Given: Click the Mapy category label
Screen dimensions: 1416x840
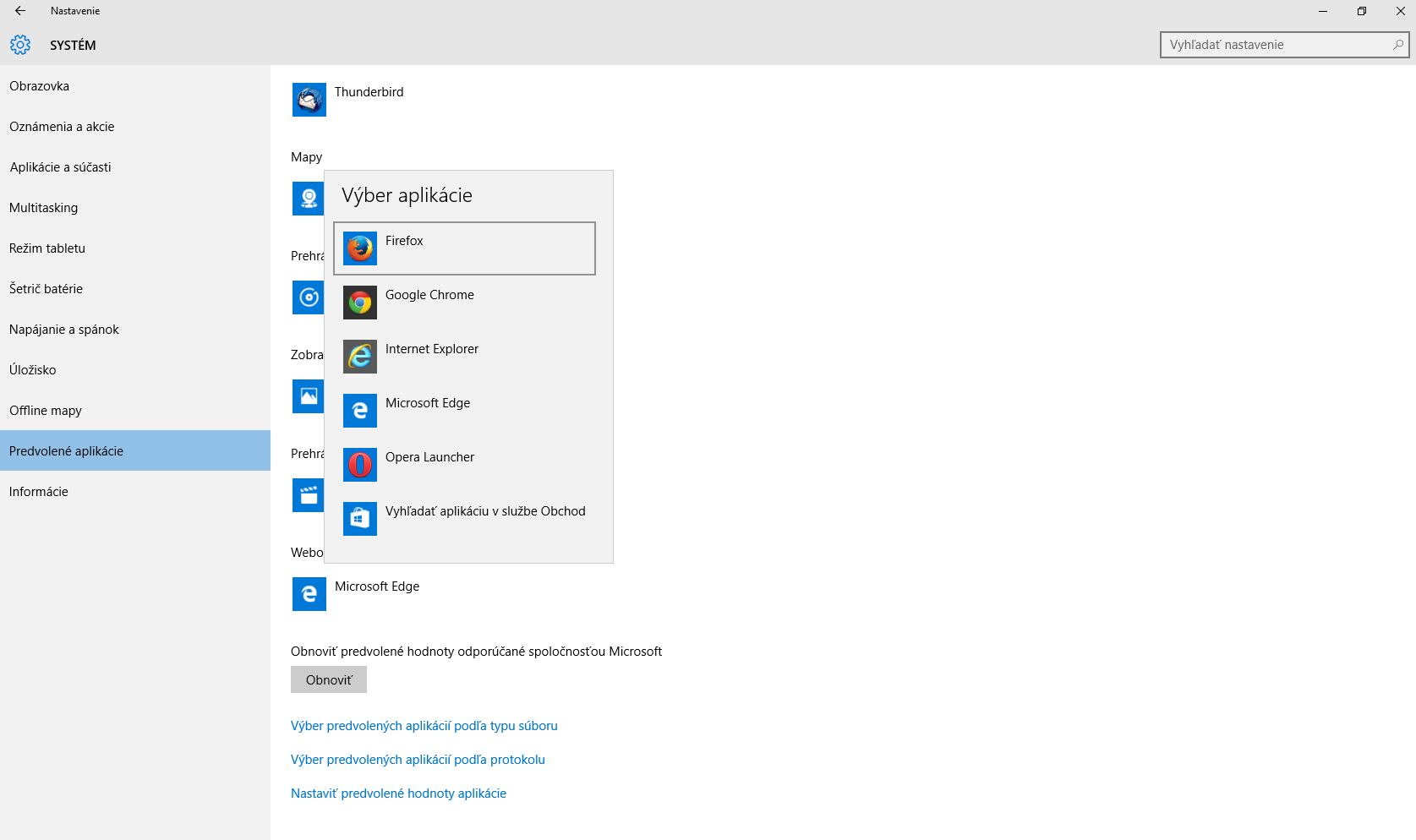Looking at the screenshot, I should 306,157.
